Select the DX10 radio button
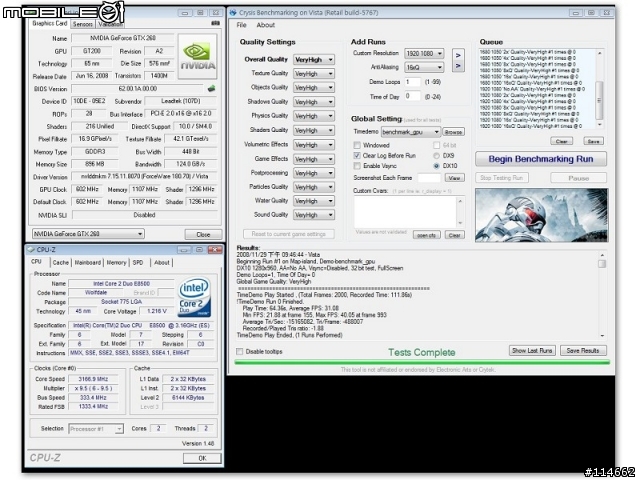 click(x=436, y=166)
